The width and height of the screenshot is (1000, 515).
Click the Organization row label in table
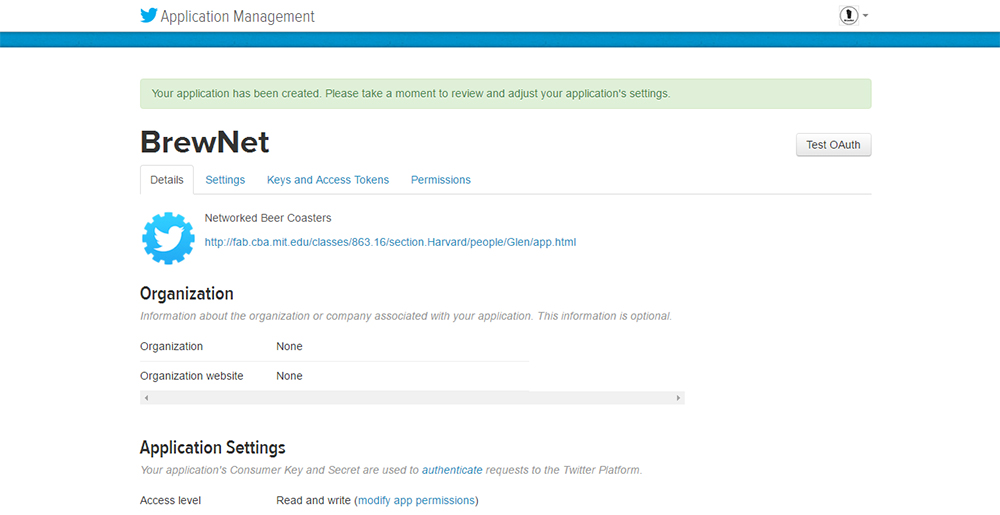click(x=172, y=347)
